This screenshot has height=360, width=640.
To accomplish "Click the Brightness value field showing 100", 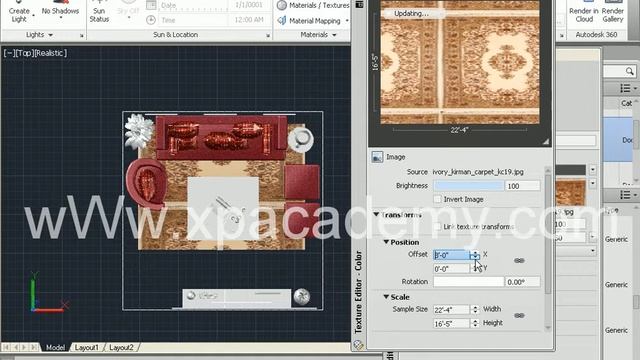I will (522, 186).
